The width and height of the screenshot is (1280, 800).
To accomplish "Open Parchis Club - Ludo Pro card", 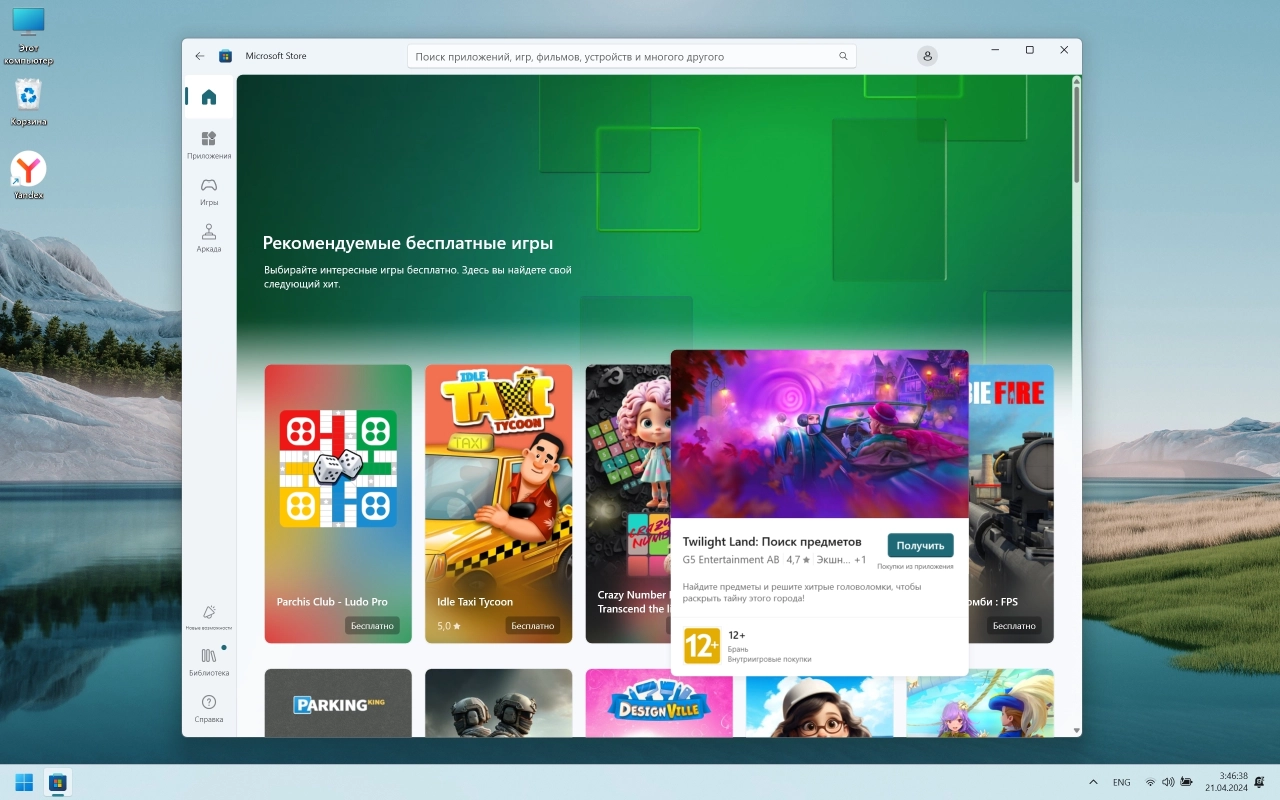I will (338, 504).
